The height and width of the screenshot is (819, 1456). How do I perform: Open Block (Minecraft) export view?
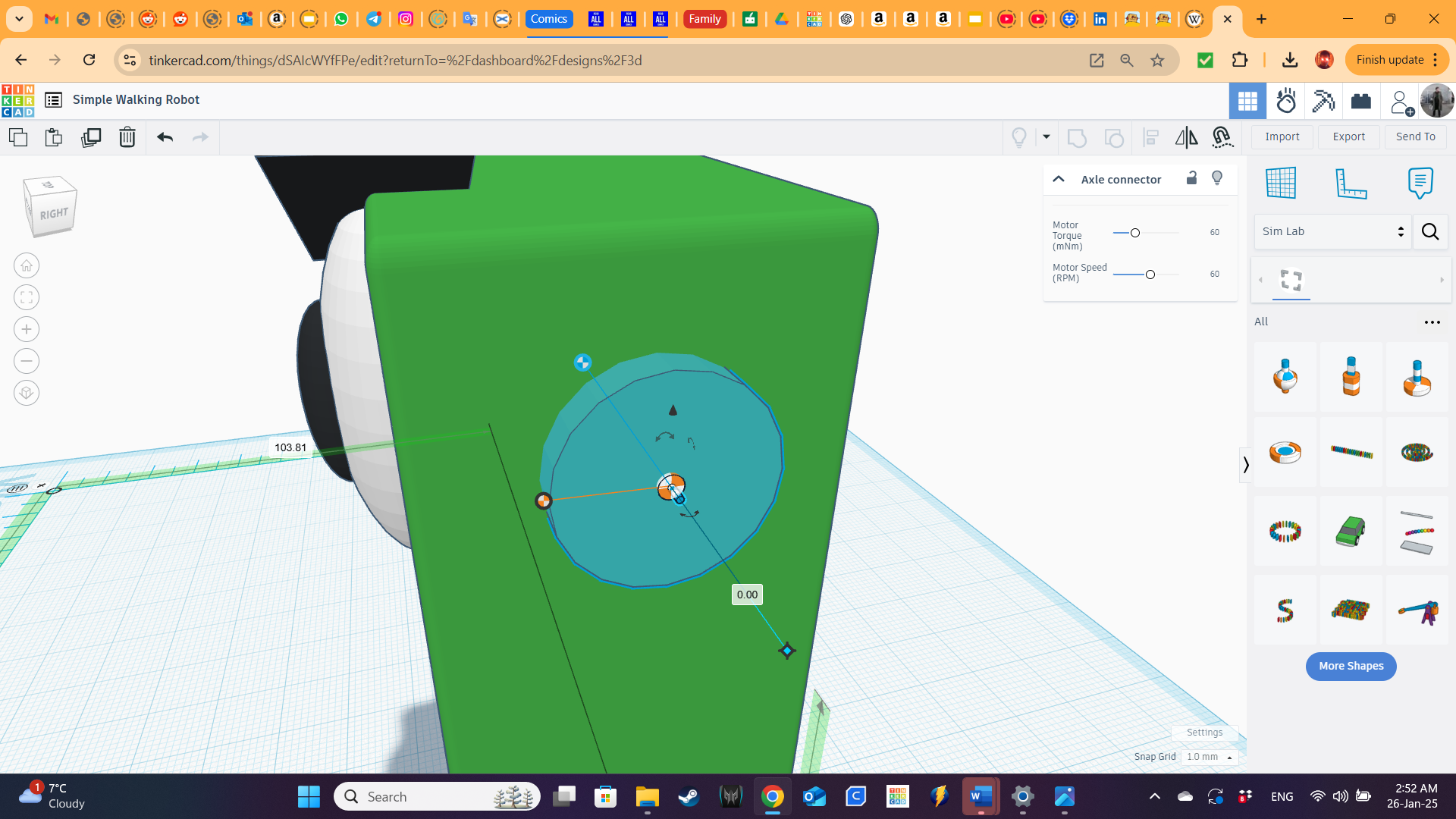point(1323,101)
